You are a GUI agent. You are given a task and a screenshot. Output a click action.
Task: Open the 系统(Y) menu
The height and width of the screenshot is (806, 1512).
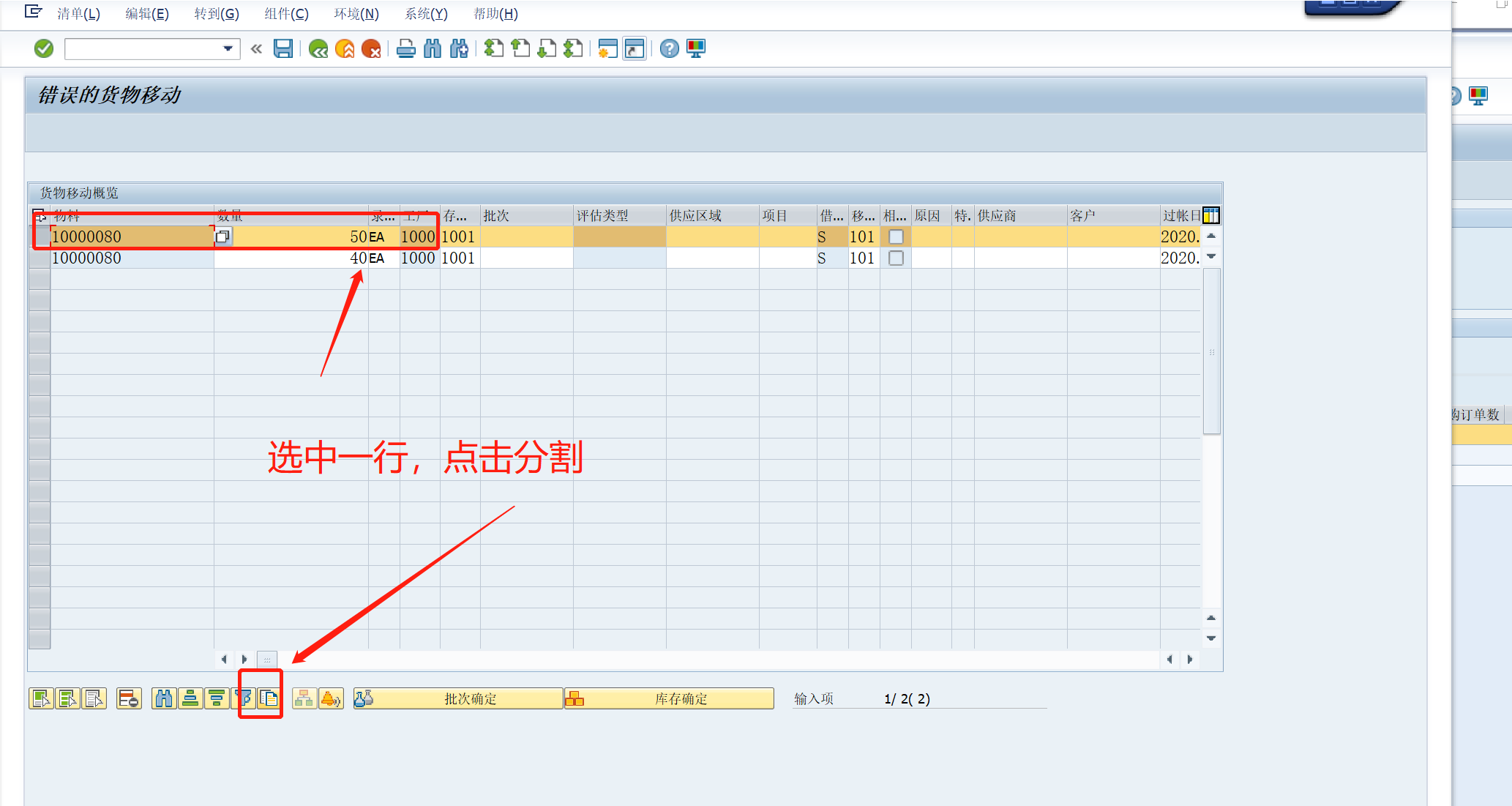point(425,14)
